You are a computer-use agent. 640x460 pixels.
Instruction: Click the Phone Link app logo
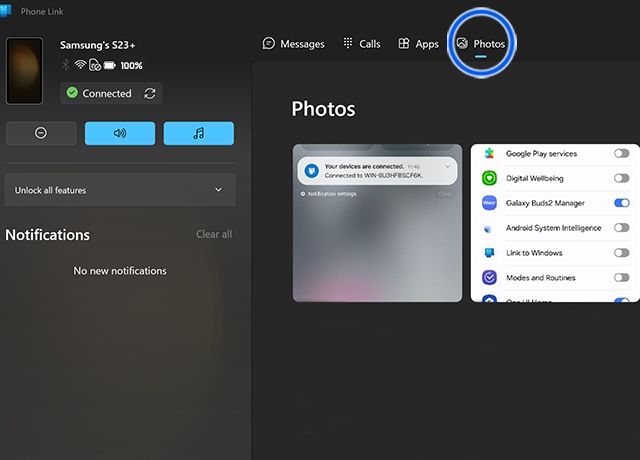[x=6, y=11]
